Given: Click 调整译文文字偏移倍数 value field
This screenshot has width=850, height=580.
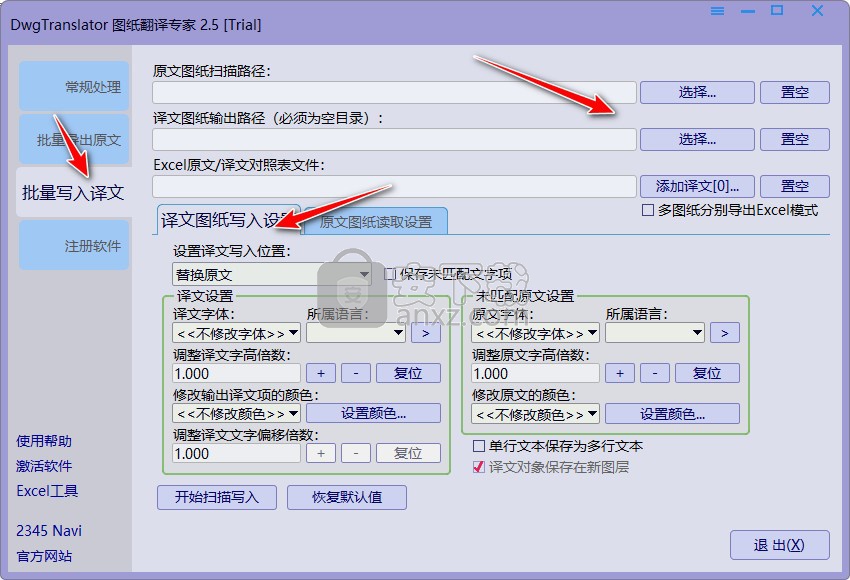Looking at the screenshot, I should point(236,453).
